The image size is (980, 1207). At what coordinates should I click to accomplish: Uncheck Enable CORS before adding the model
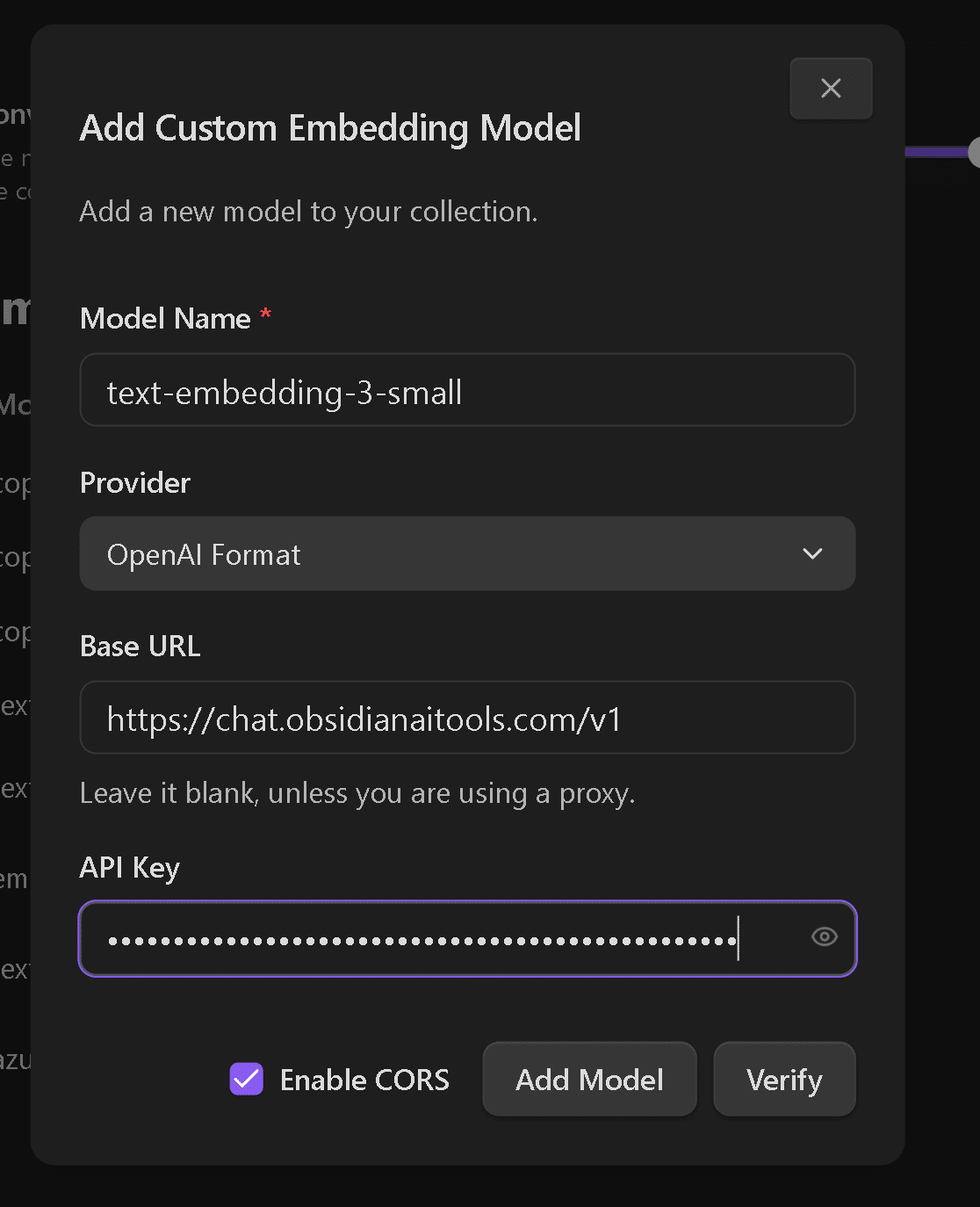pos(246,1080)
